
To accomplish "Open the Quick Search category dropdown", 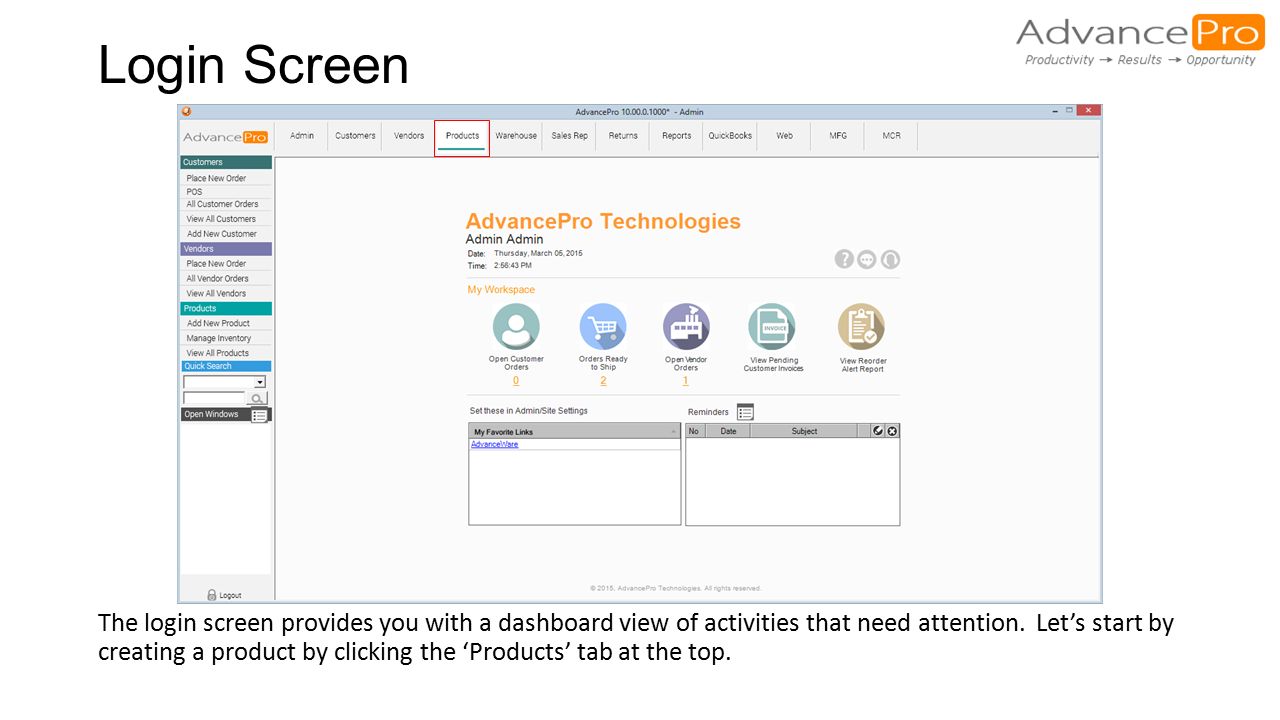I will click(x=260, y=382).
